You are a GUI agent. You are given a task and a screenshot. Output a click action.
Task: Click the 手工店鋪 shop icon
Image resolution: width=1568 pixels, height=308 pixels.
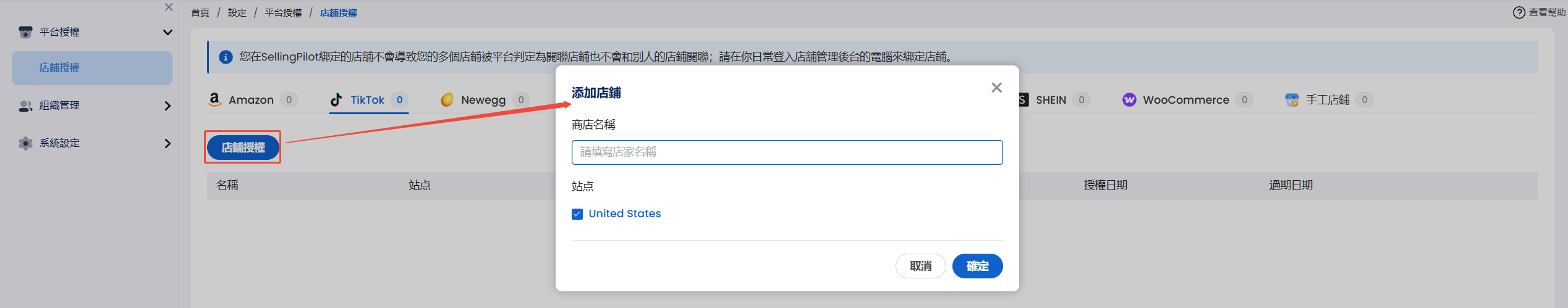click(x=1292, y=99)
